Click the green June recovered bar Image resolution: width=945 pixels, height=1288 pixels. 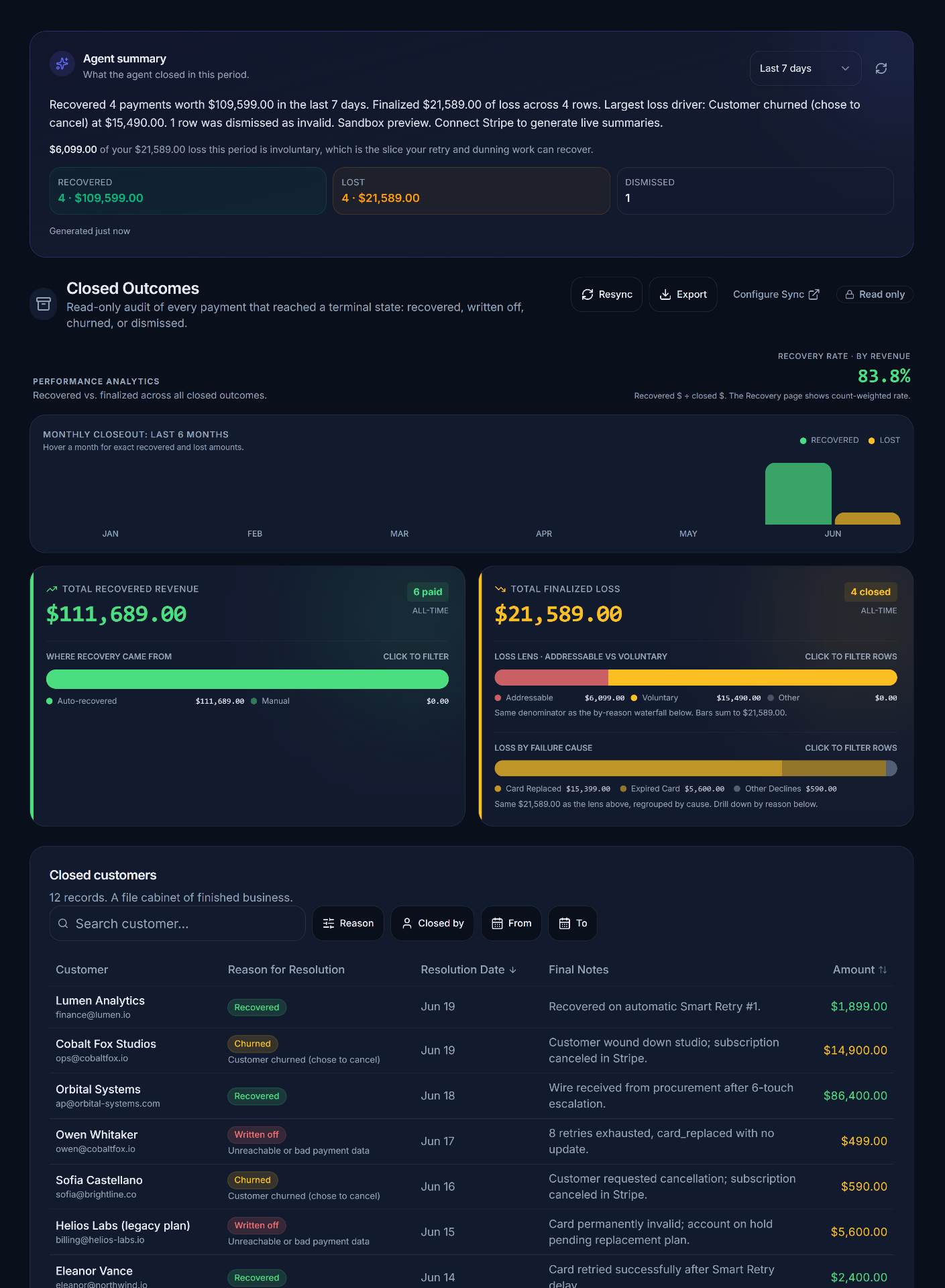click(798, 494)
